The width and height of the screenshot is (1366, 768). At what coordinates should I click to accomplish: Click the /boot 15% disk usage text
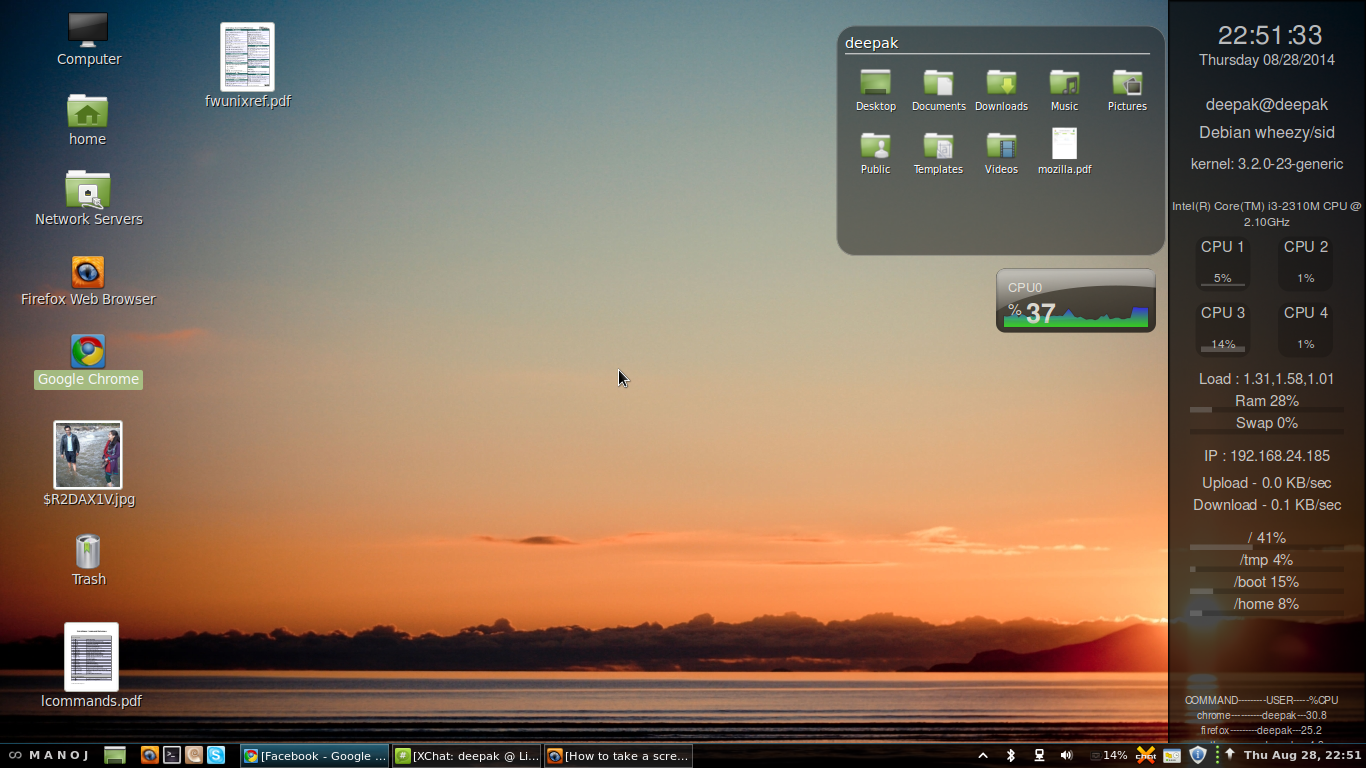tap(1267, 582)
